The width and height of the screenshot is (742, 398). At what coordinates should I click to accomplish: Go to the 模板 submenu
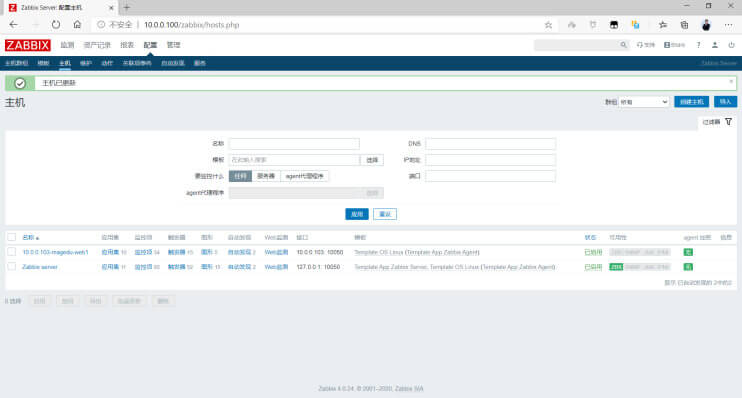pos(43,63)
